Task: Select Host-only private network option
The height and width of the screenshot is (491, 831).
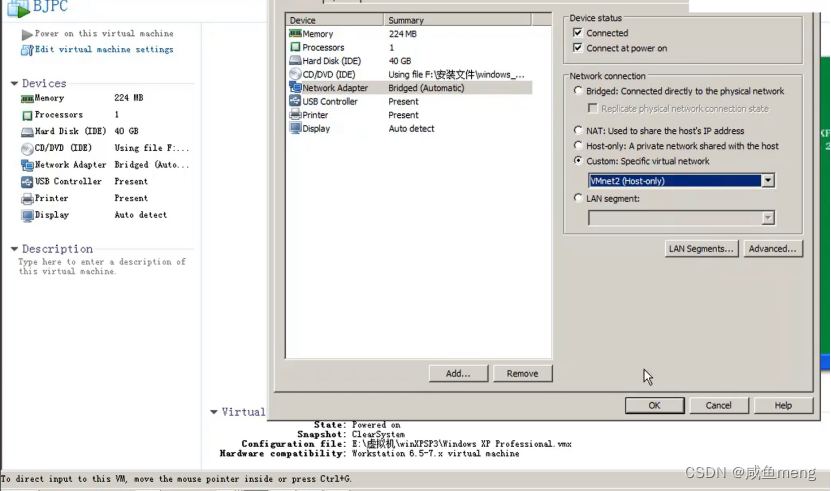Action: click(x=578, y=145)
